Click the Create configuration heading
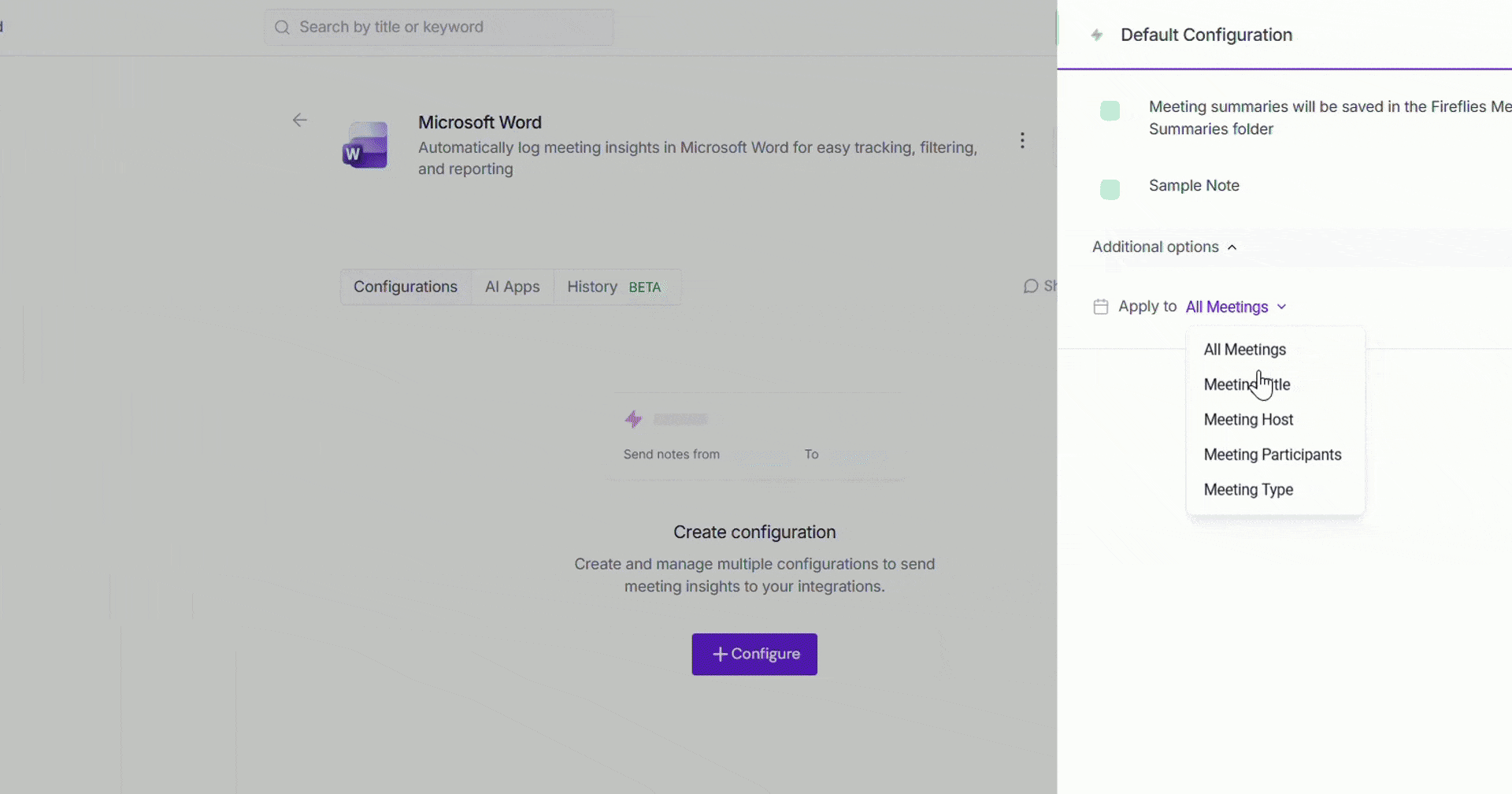Image resolution: width=1512 pixels, height=794 pixels. point(754,532)
